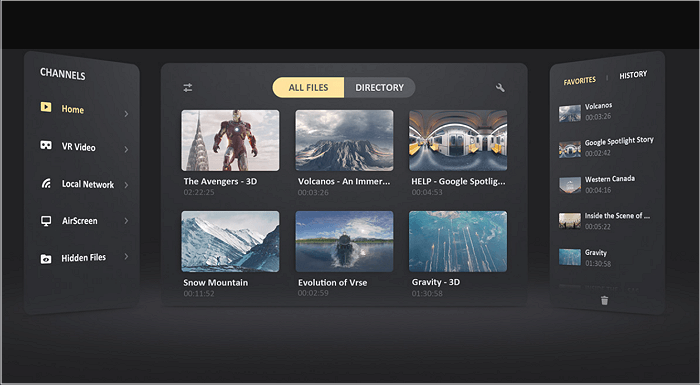
Task: Open the Snow Mountain video thumbnail
Action: [x=230, y=241]
